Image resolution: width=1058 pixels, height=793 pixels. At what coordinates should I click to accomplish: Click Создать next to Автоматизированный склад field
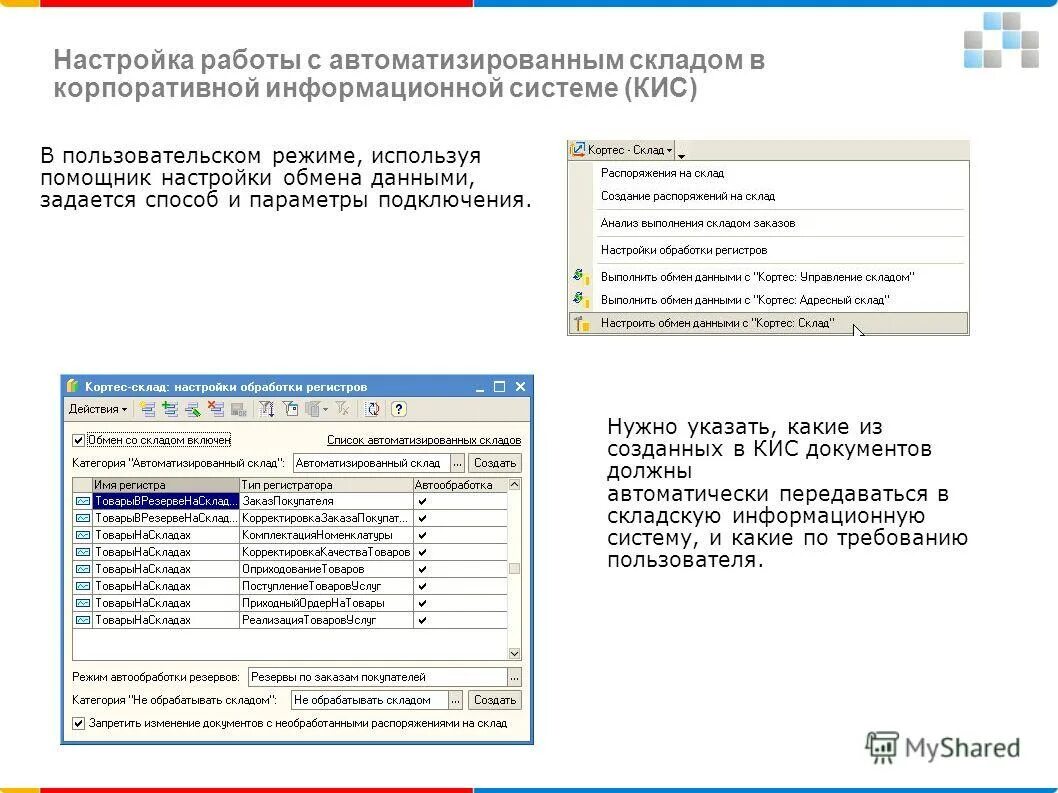tap(495, 464)
